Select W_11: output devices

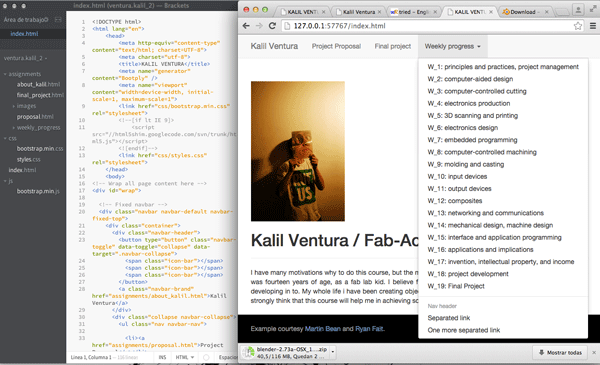click(x=459, y=189)
